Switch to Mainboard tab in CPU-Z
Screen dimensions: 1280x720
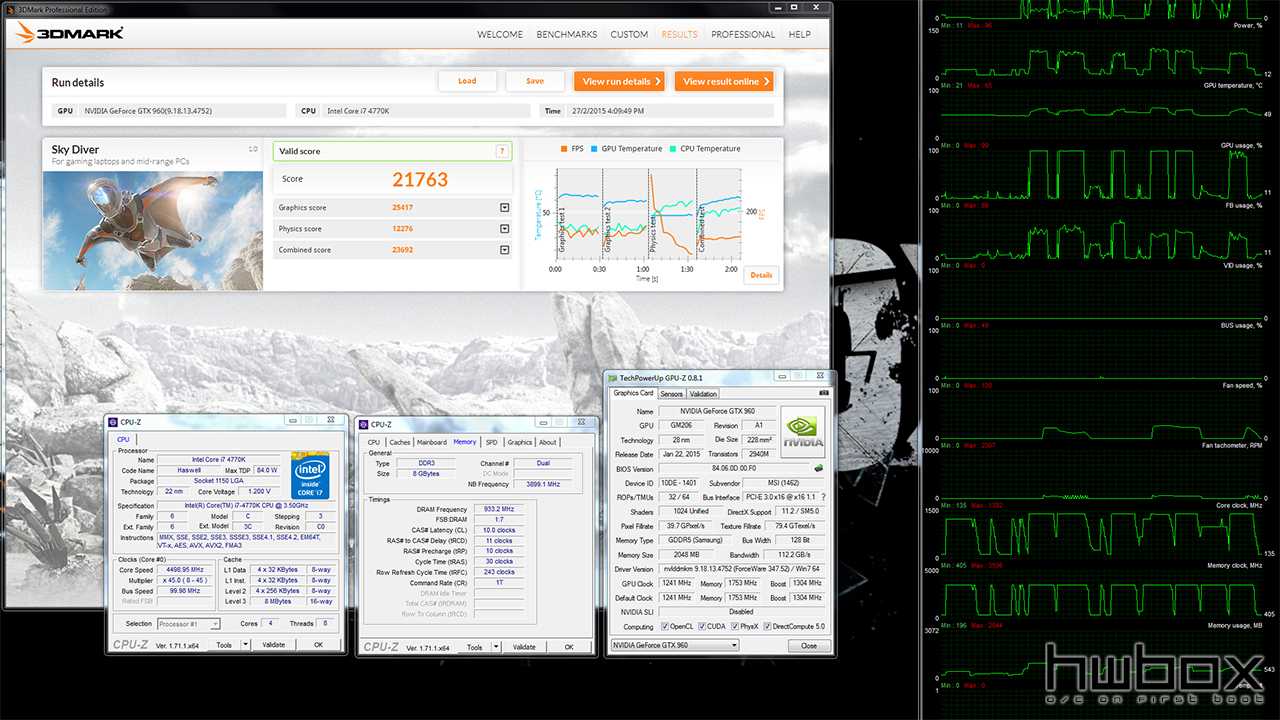(x=432, y=442)
